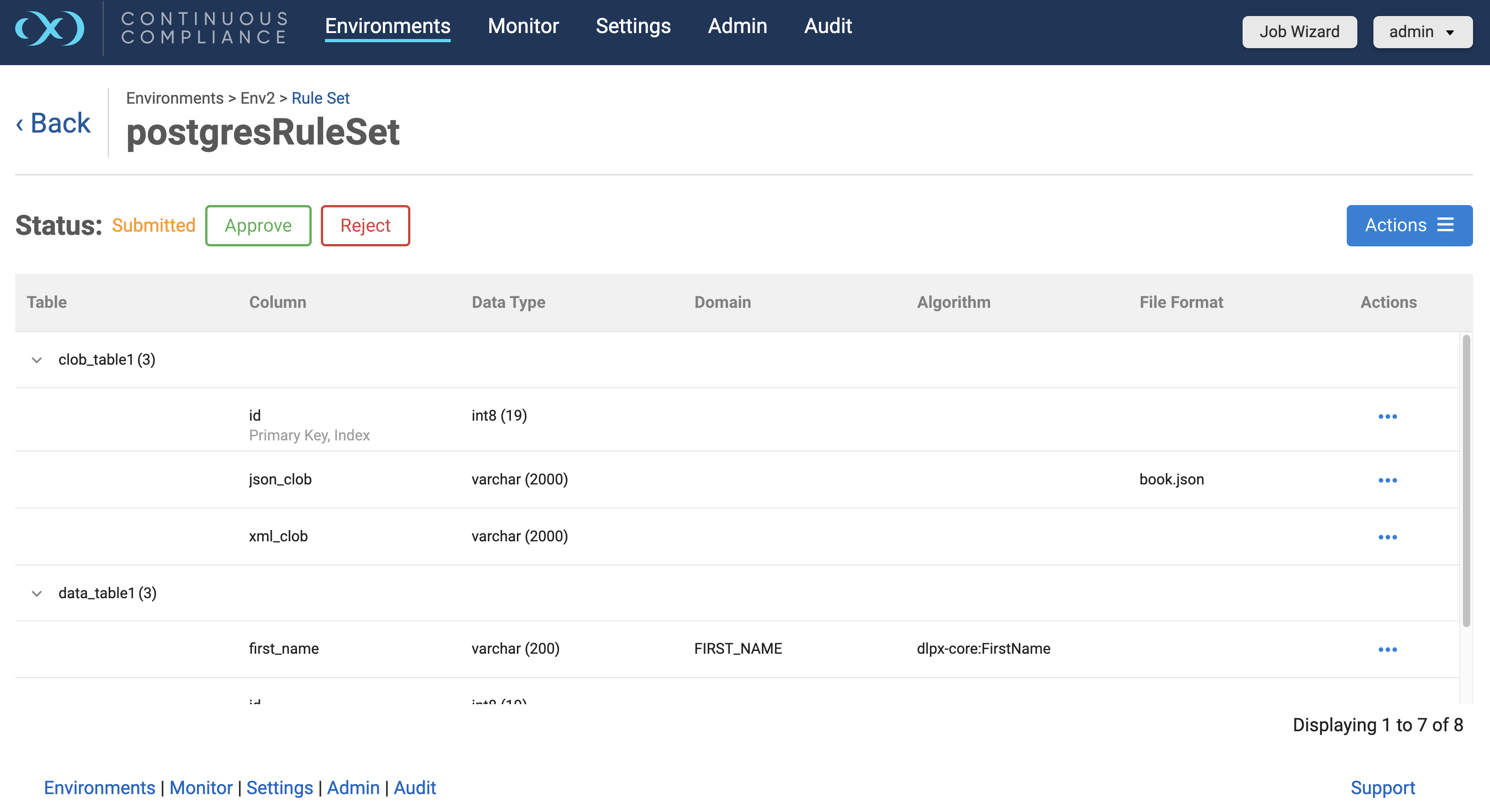
Task: Open the ellipsis menu for first_name row
Action: pos(1387,650)
